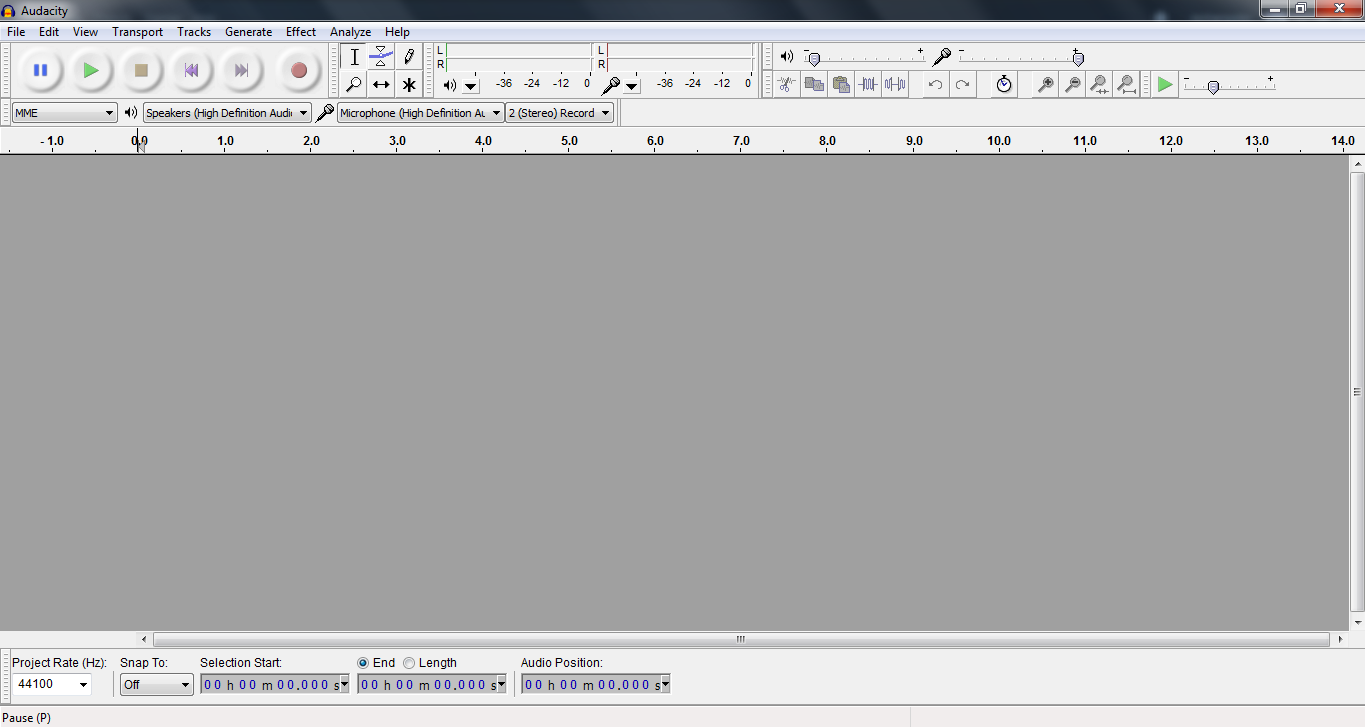
Task: Click the Cut scissors icon
Action: point(787,84)
